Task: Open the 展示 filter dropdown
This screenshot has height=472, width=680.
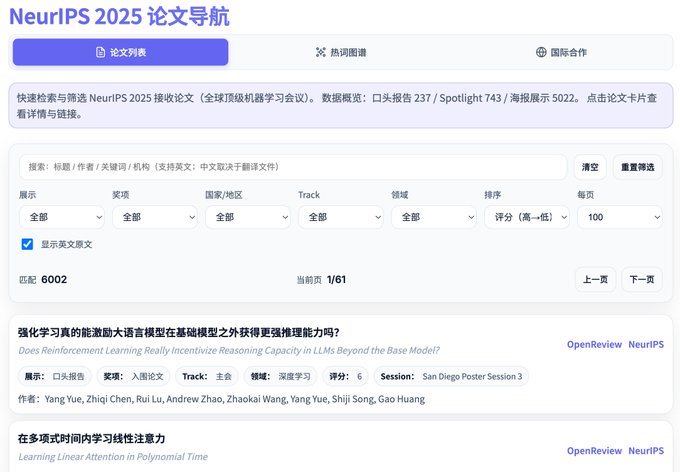Action: coord(62,217)
